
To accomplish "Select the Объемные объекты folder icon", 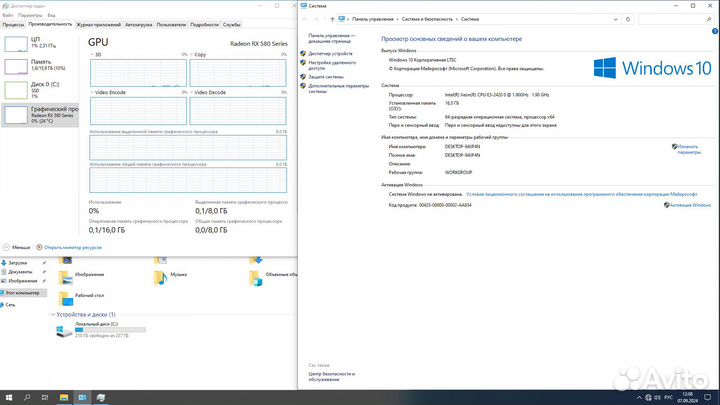I will coord(256,278).
